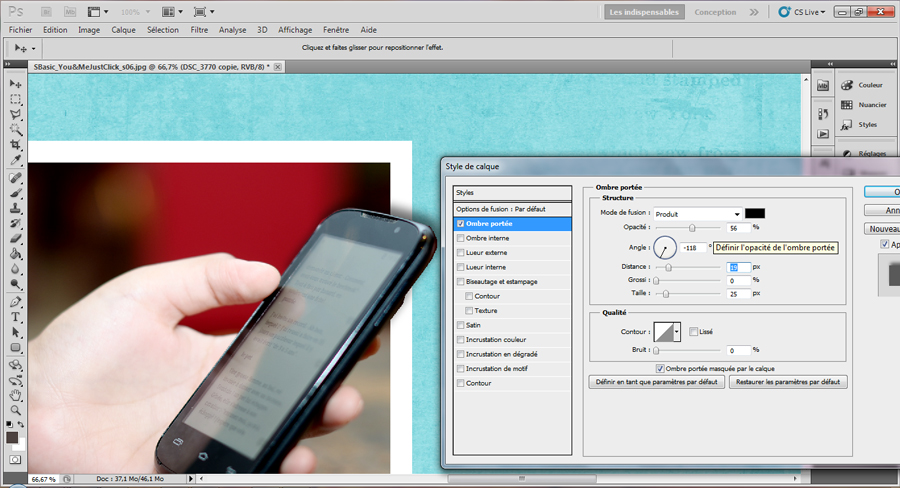The image size is (900, 488).
Task: Select the Zoom tool in the toolbox
Action: click(x=15, y=410)
